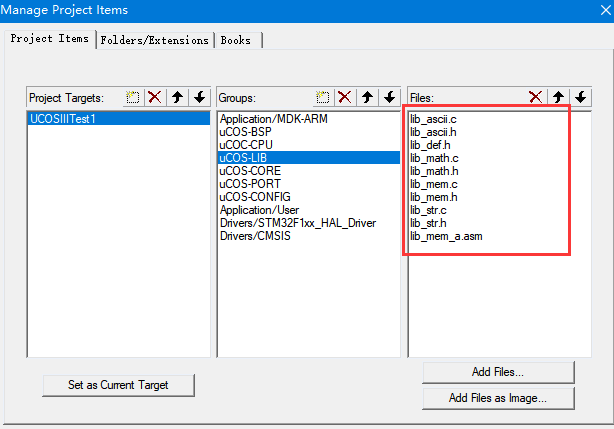Click the Add Files... button
The image size is (614, 429).
pos(498,372)
